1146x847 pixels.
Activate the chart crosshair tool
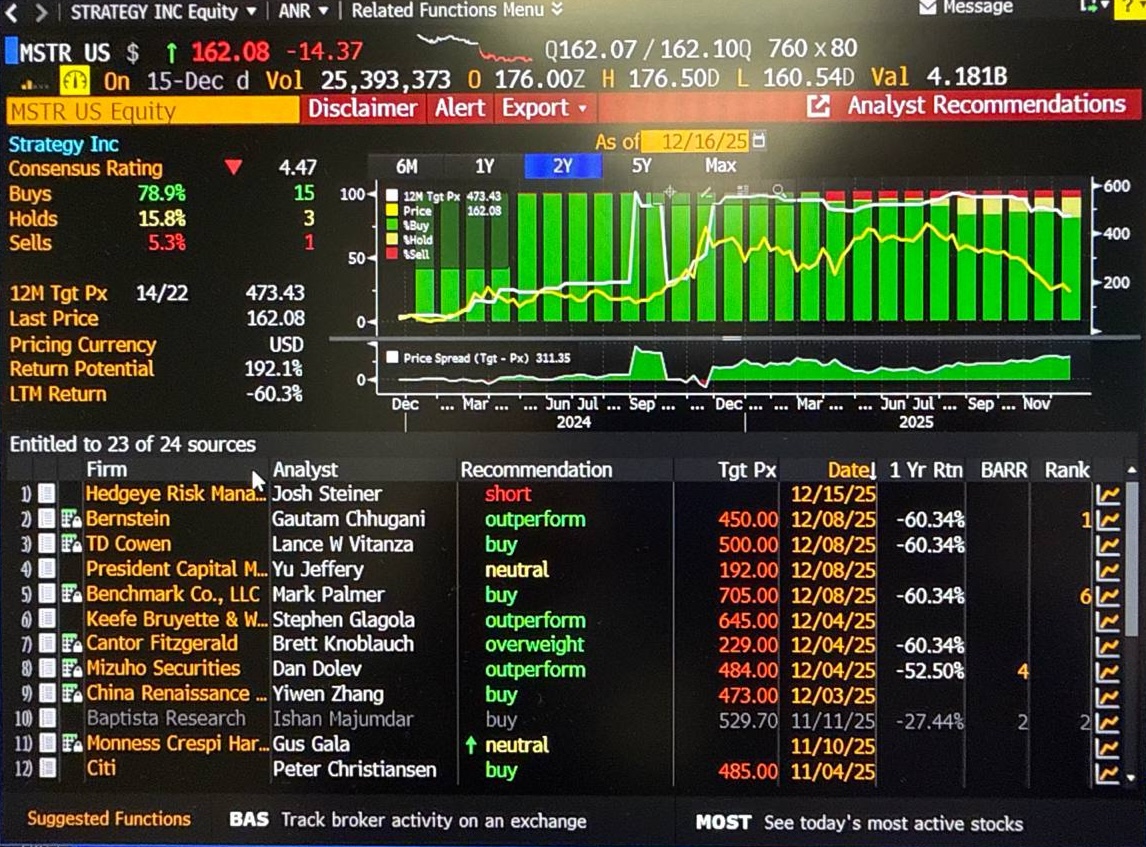point(669,192)
